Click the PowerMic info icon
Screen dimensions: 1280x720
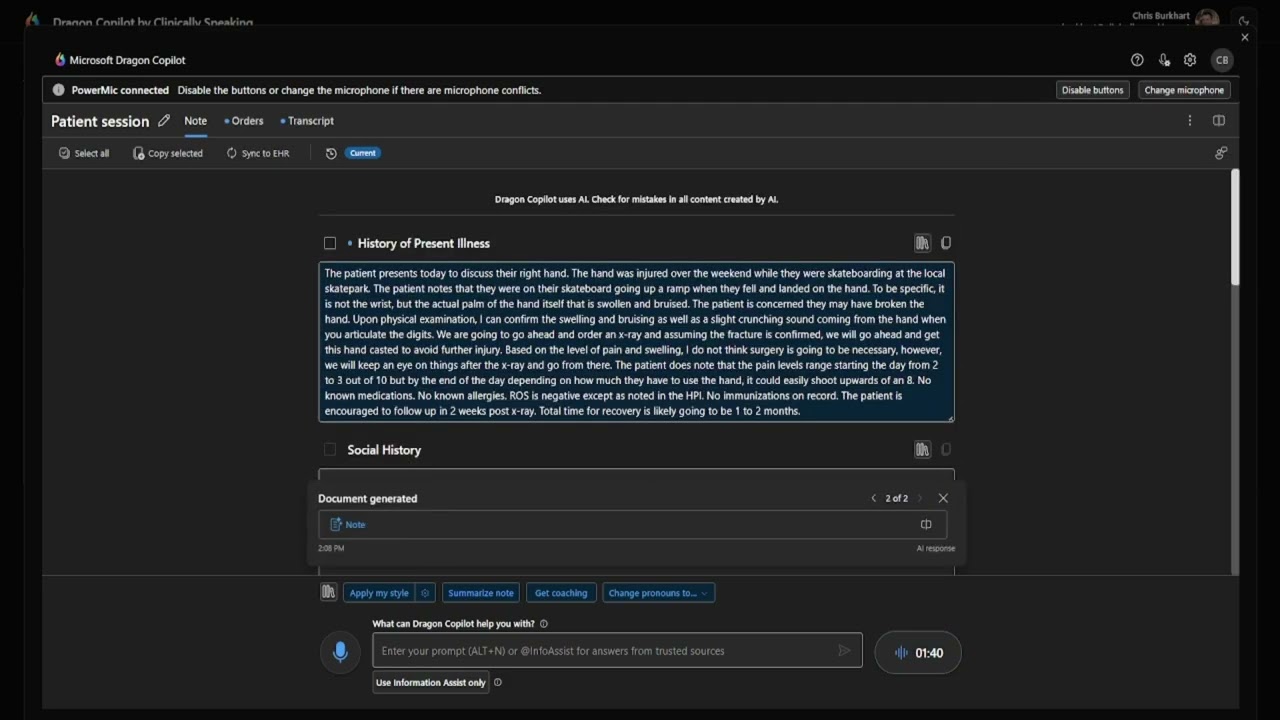click(58, 90)
